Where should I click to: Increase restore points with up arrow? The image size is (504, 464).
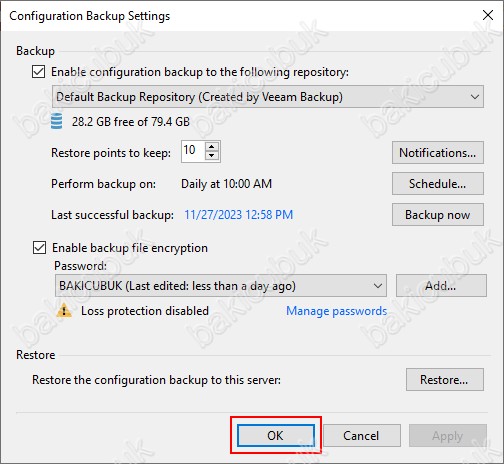point(212,147)
